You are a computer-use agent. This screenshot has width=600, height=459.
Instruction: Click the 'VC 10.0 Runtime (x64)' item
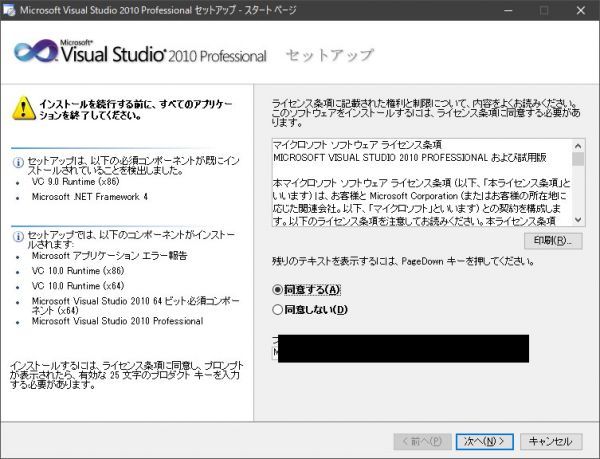[x=78, y=286]
